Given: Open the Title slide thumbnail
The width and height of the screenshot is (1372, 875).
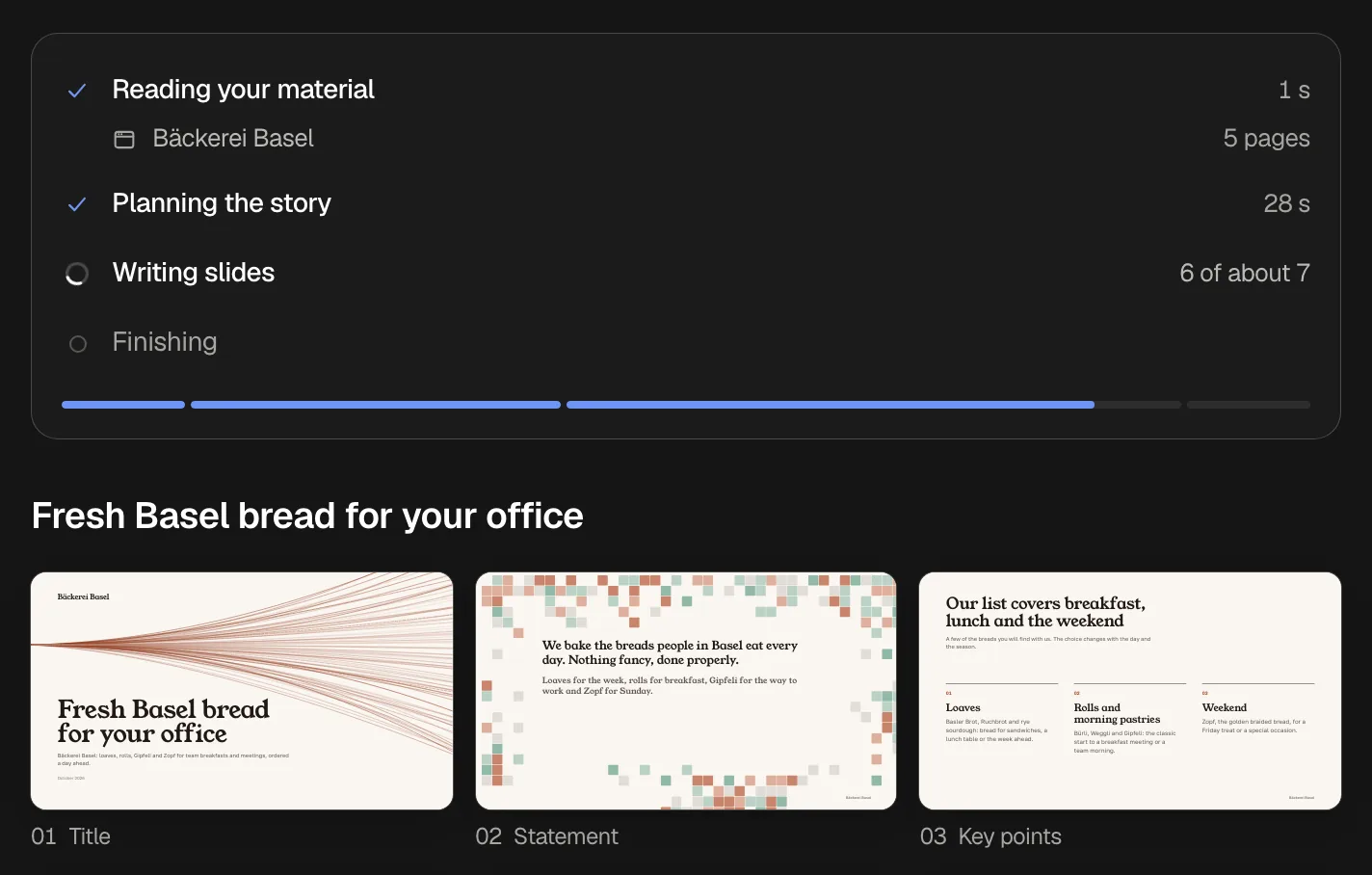Looking at the screenshot, I should click(242, 691).
